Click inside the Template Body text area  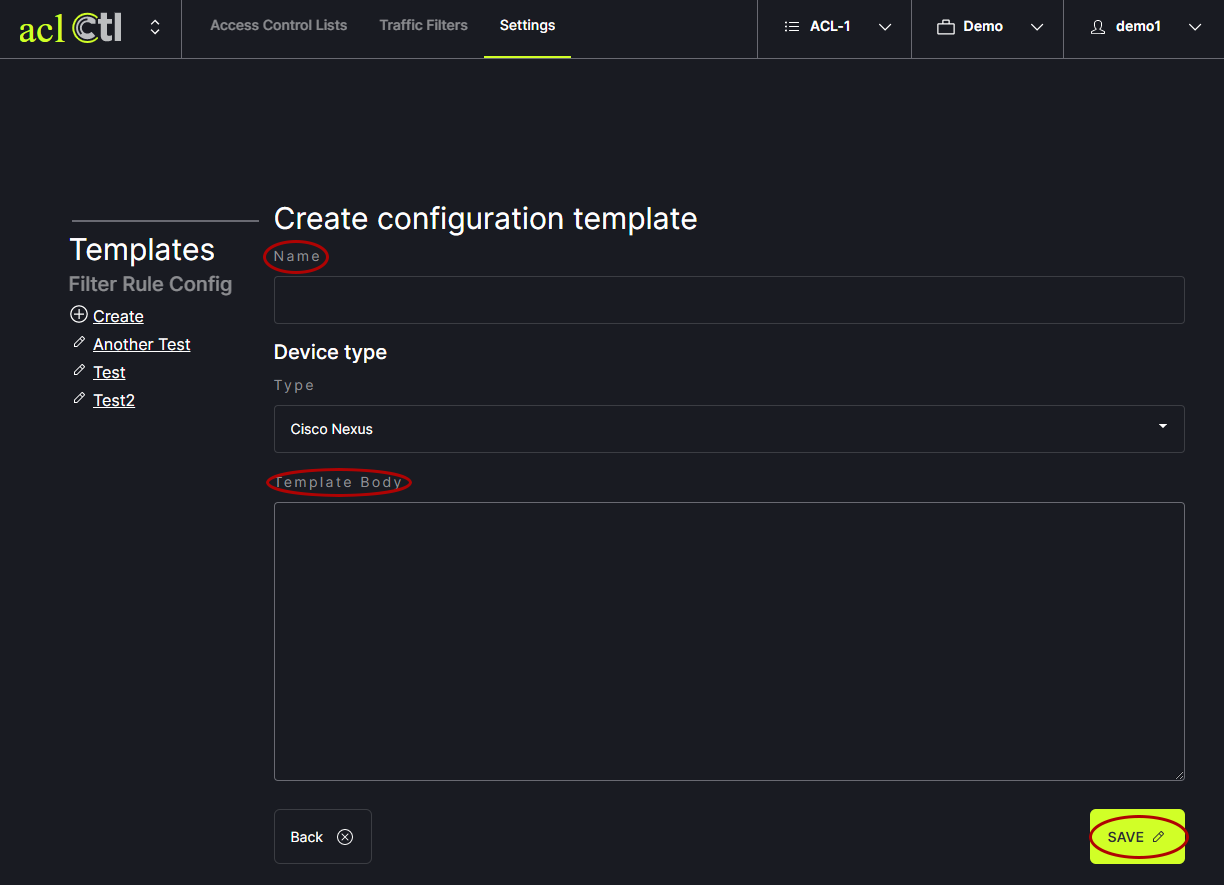pyautogui.click(x=729, y=641)
